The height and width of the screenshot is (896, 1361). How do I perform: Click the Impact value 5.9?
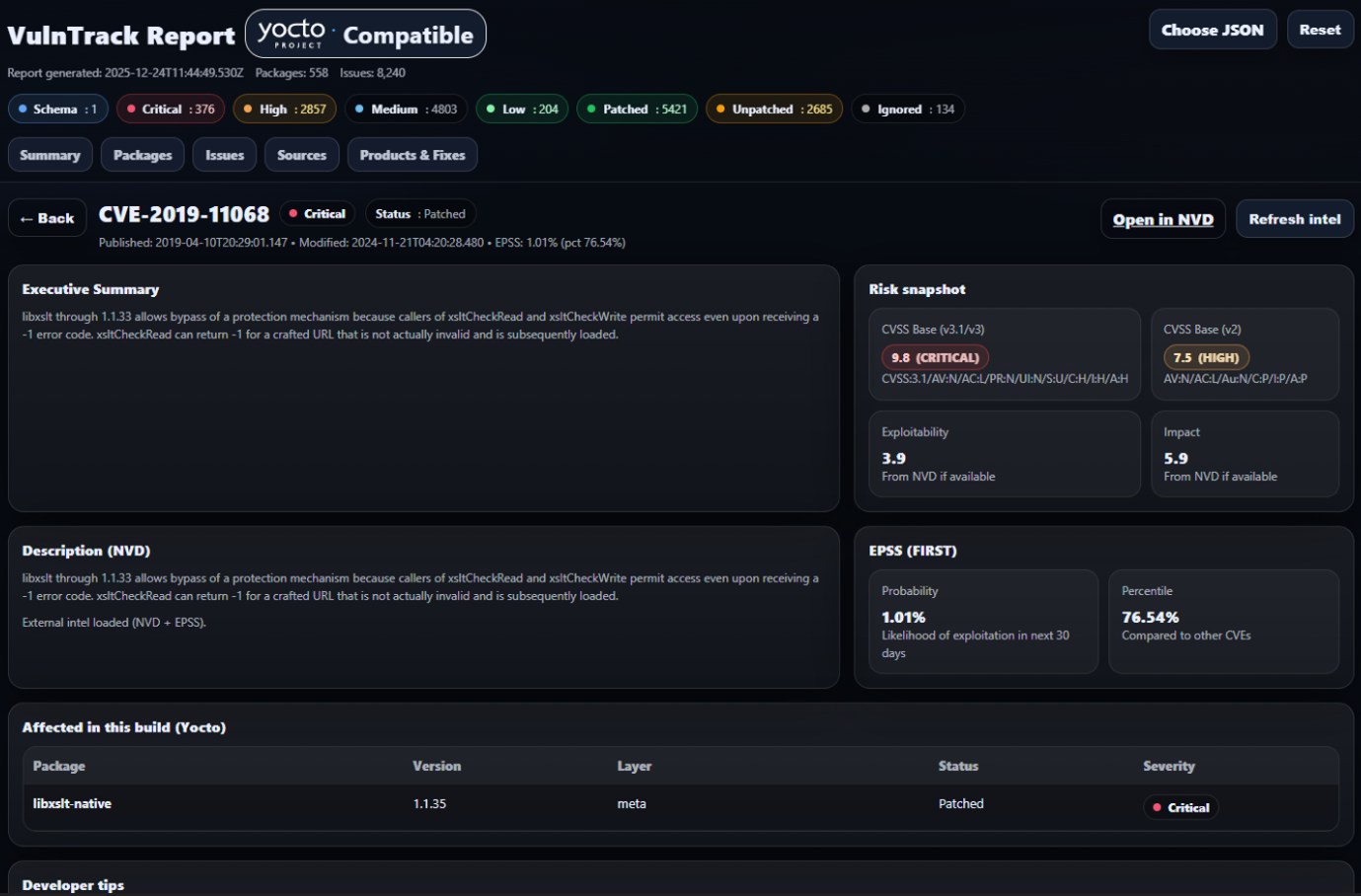(x=1175, y=458)
